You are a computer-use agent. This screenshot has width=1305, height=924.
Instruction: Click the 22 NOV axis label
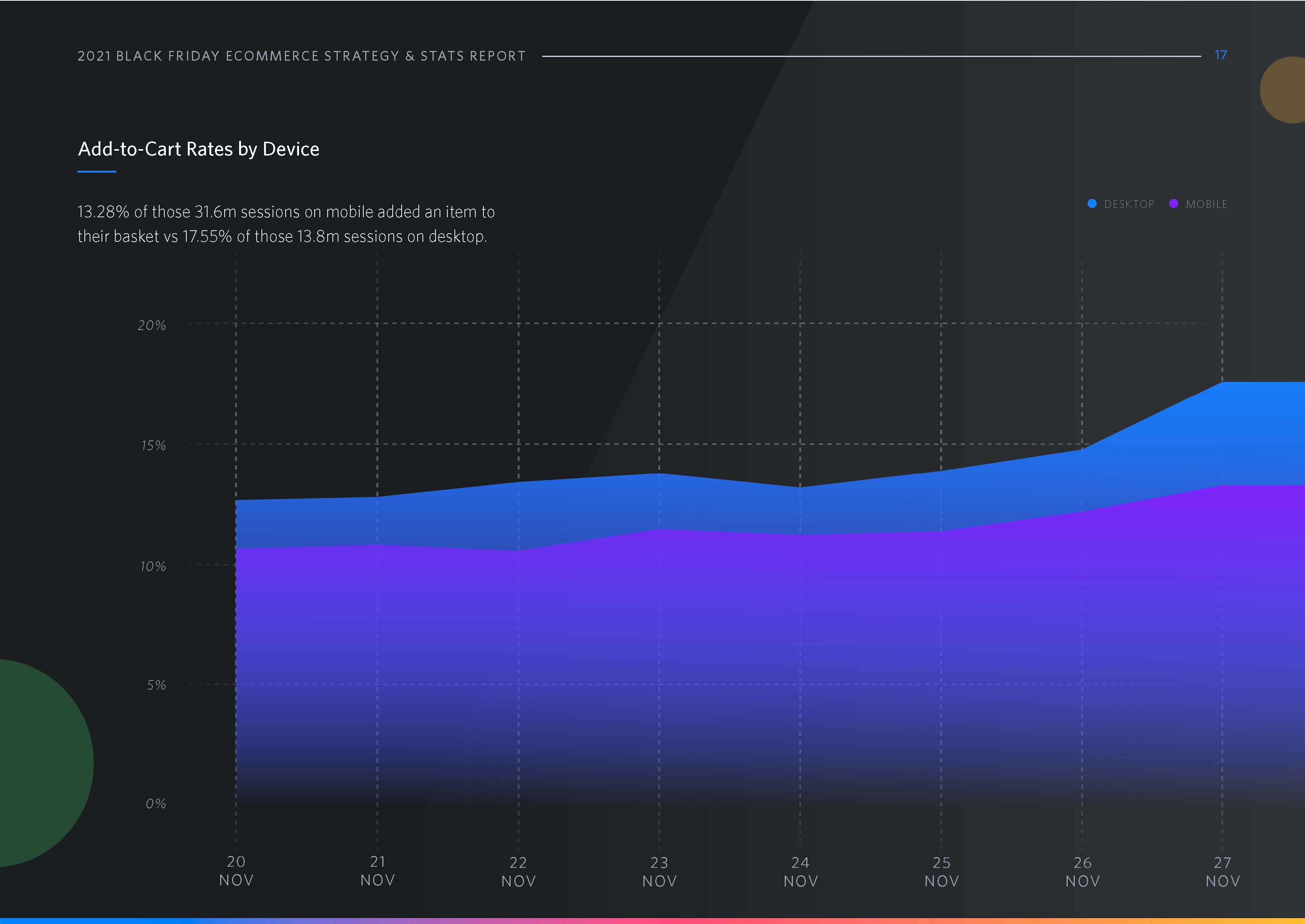(x=518, y=872)
